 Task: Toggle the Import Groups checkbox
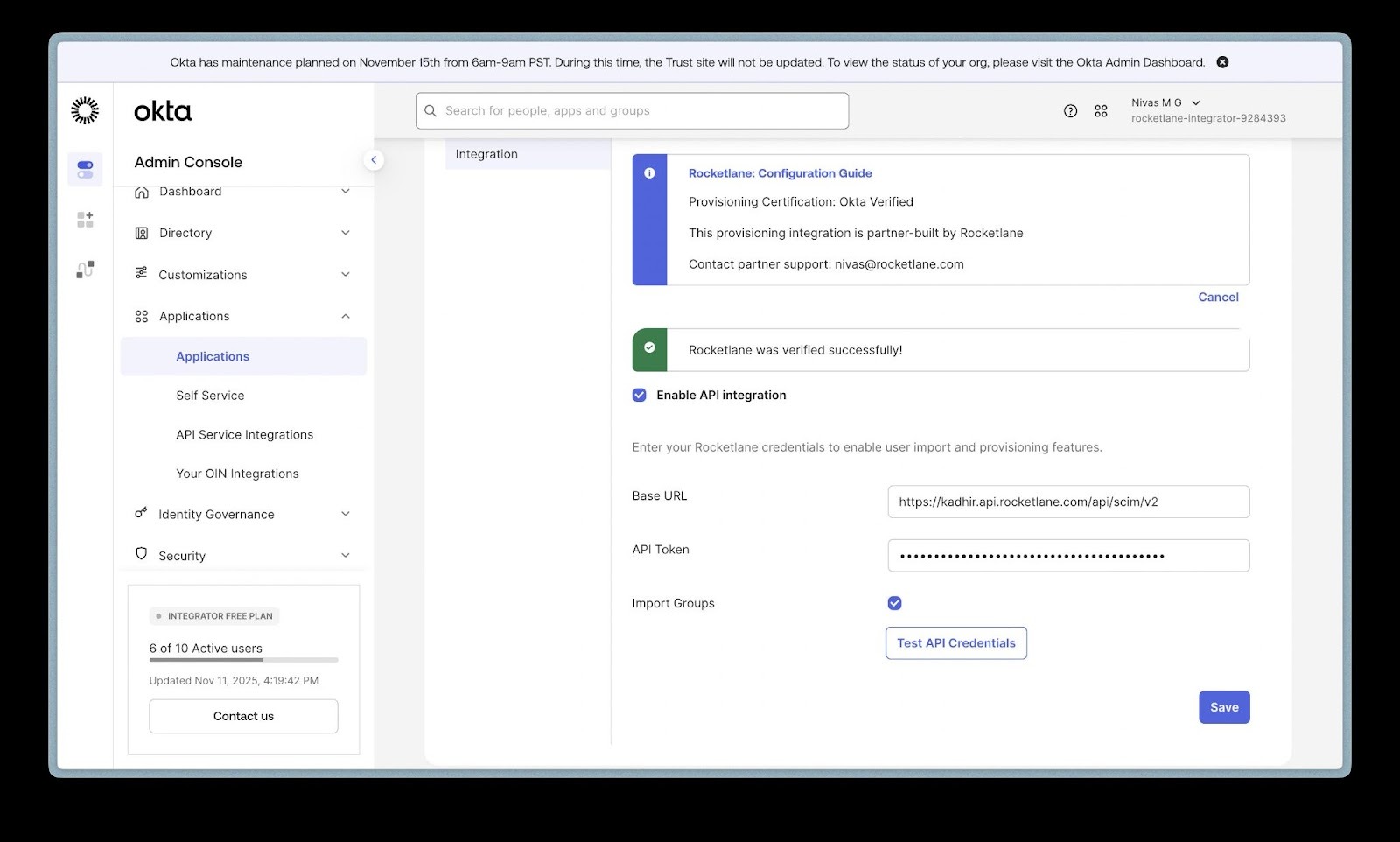click(894, 603)
